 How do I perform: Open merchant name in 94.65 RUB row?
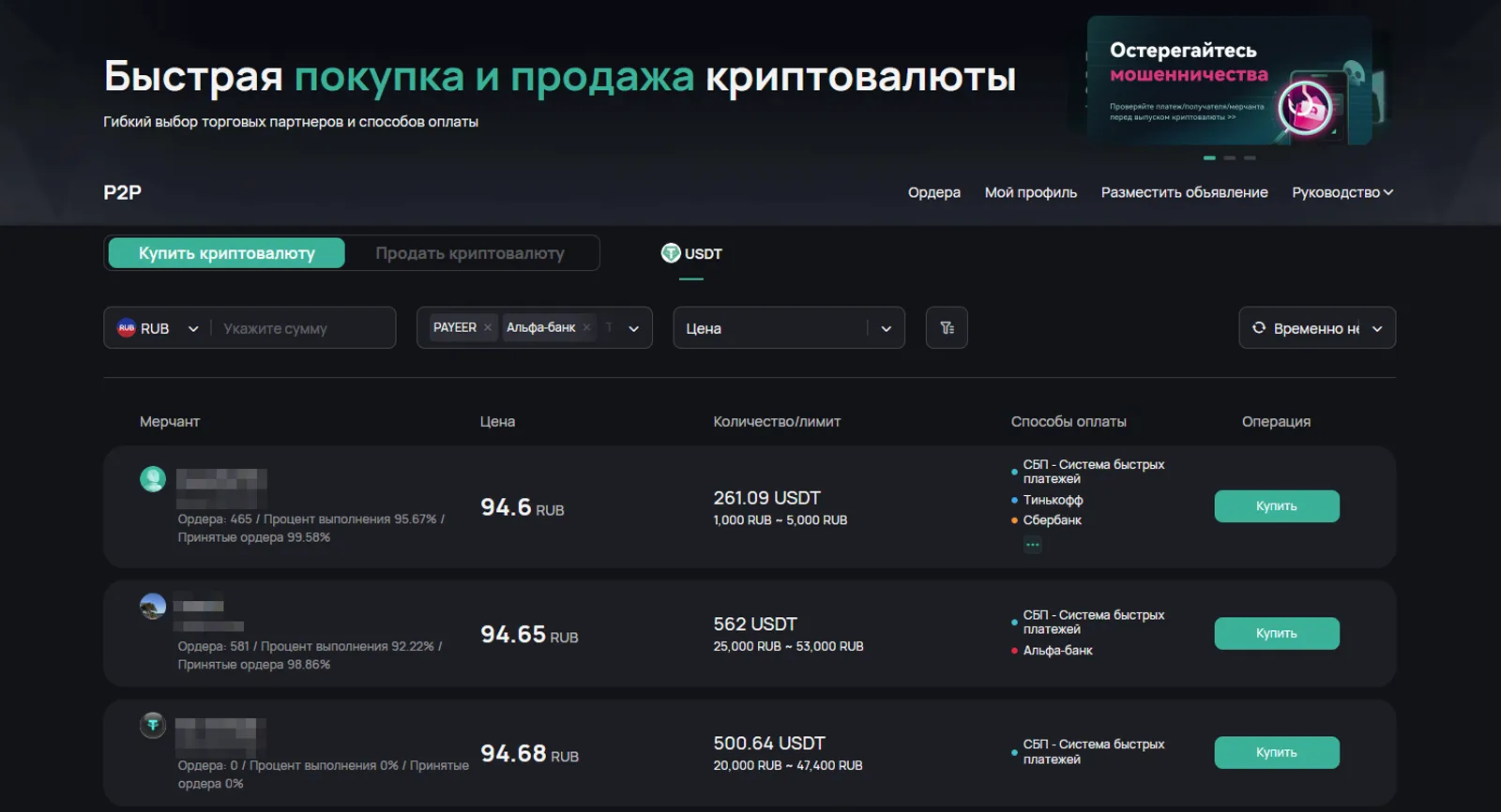[208, 615]
